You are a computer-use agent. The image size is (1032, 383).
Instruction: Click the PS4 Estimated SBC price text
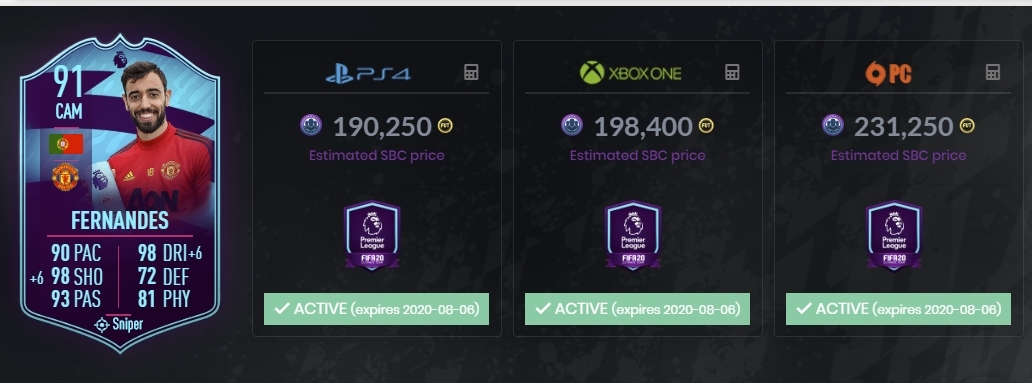[376, 156]
